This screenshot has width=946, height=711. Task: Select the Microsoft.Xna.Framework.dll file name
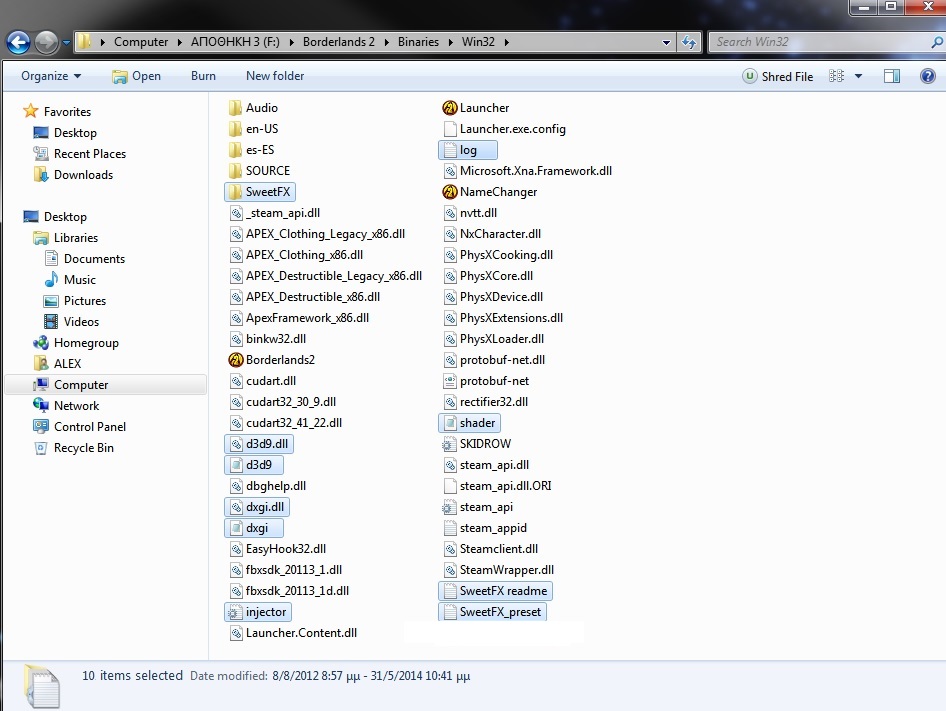[536, 171]
